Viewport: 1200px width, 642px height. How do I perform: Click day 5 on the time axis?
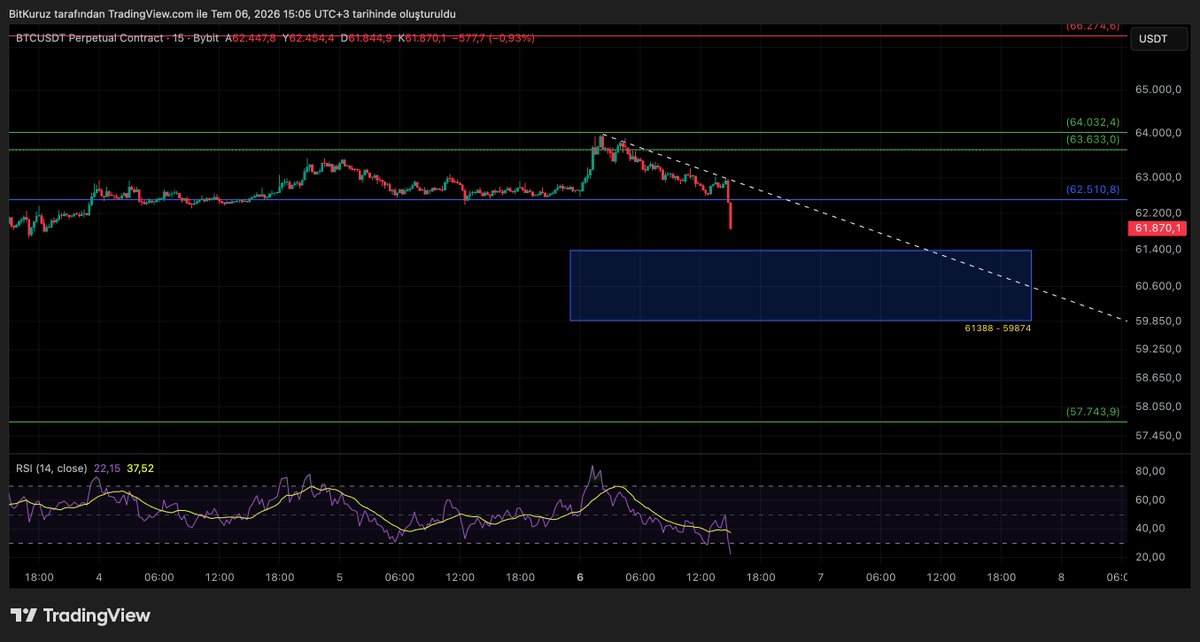click(339, 578)
